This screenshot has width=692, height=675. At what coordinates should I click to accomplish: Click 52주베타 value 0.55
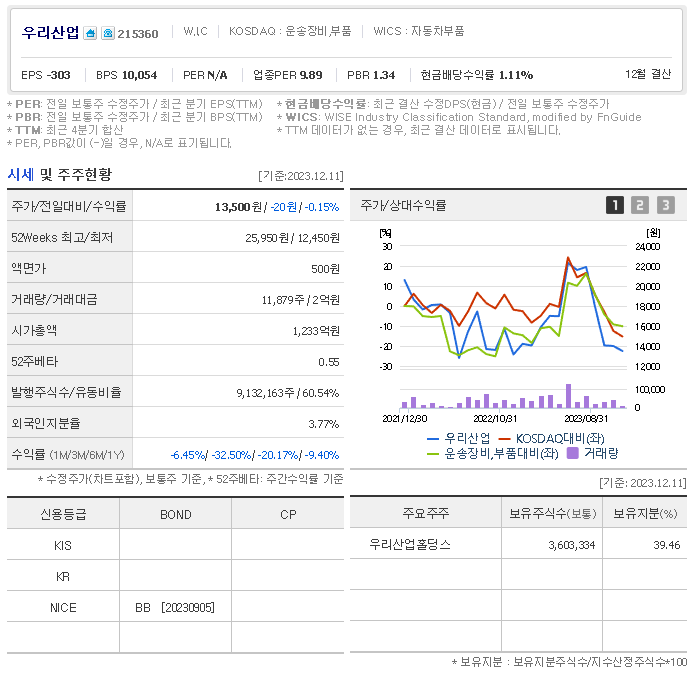[x=329, y=362]
